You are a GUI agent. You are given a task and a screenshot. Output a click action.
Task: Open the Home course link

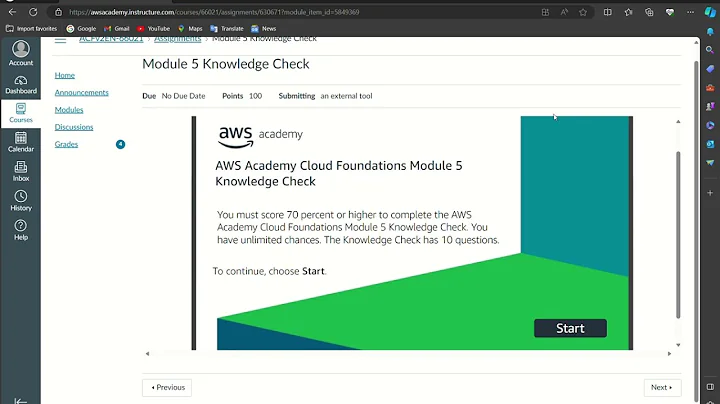[x=65, y=75]
